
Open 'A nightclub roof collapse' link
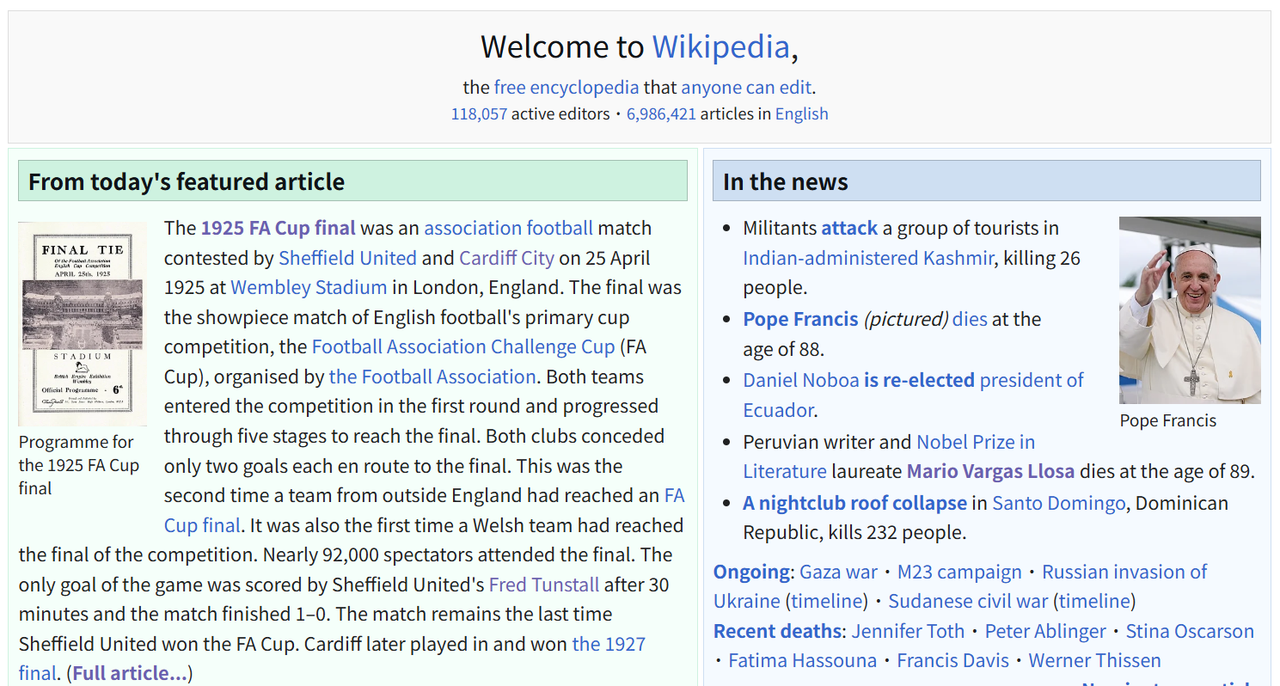tap(855, 503)
